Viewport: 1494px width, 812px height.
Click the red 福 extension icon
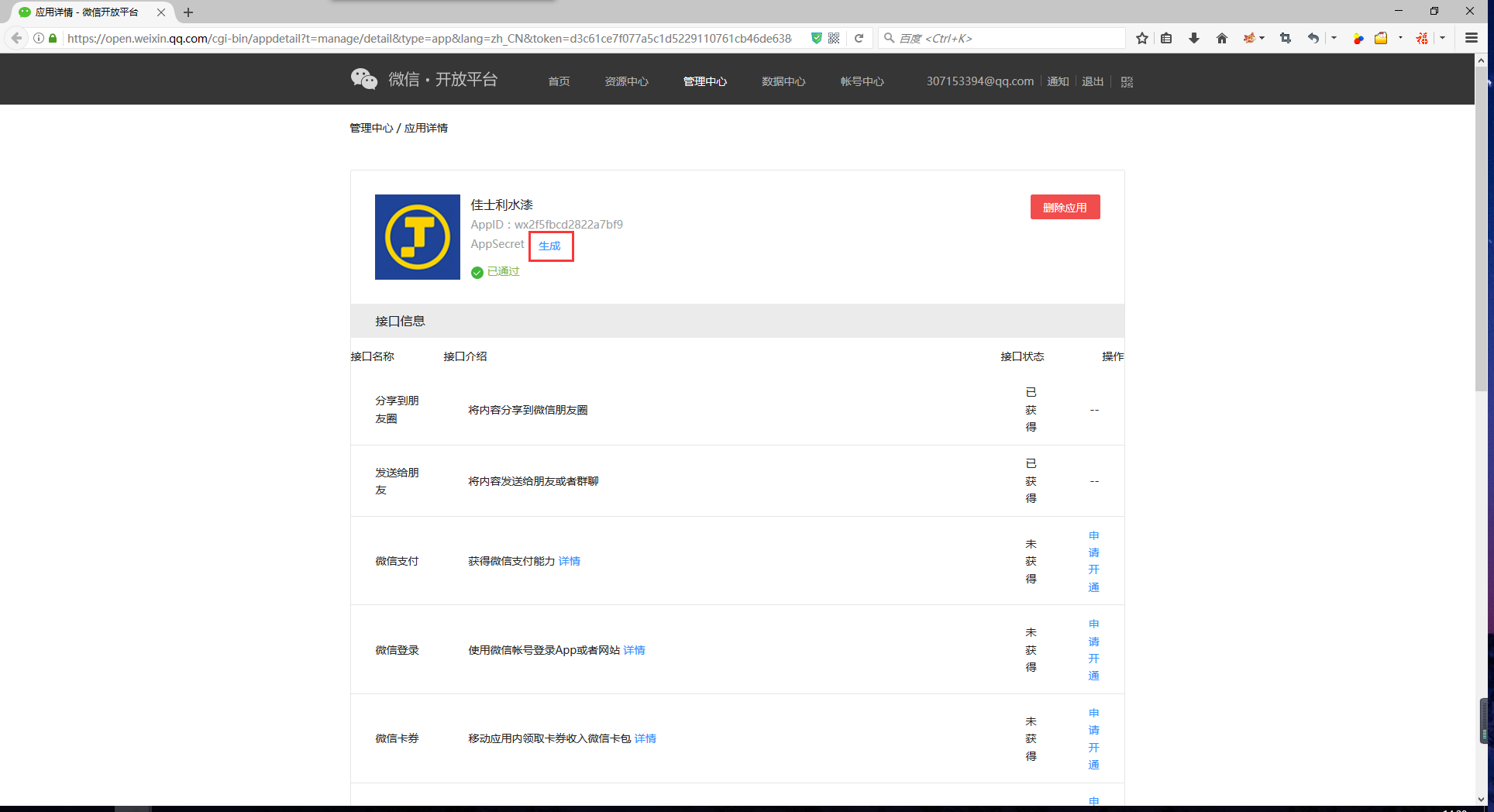point(1422,38)
